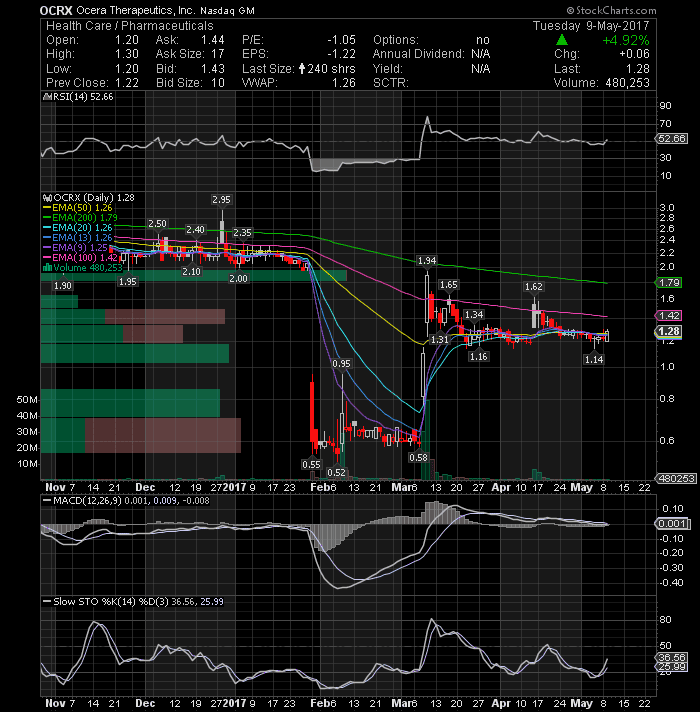
Task: Click the purple EMA(9) 1.25 legend entry
Action: (x=75, y=247)
